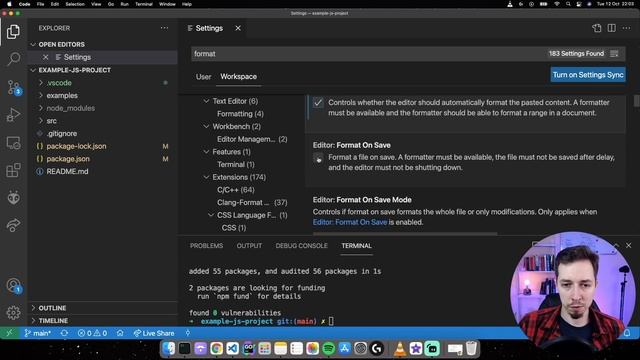The image size is (640, 360).
Task: Click the Live Share status bar item
Action: click(x=154, y=333)
